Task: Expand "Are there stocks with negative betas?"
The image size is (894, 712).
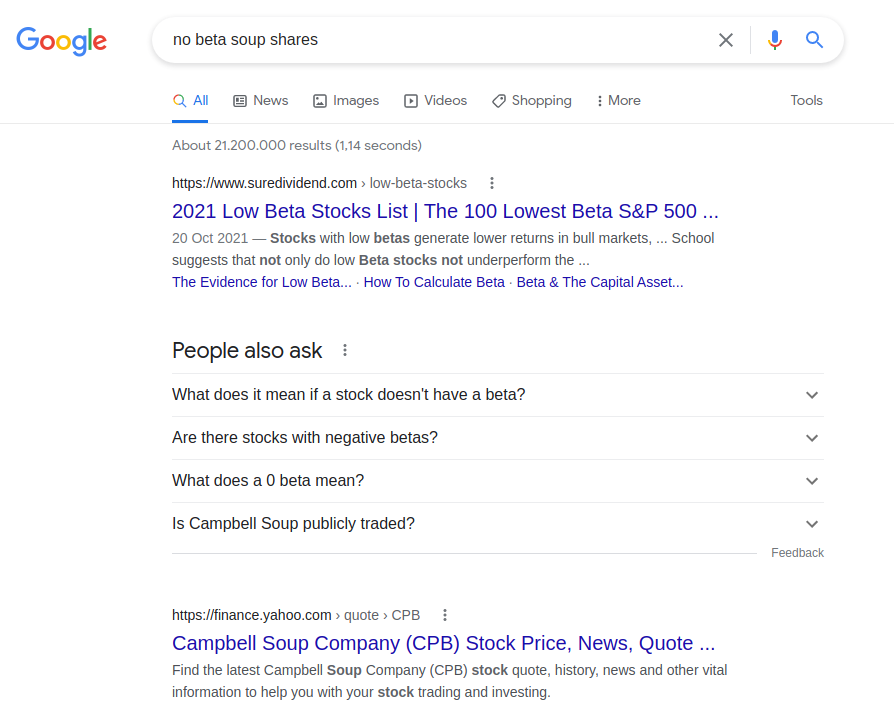Action: coord(495,438)
